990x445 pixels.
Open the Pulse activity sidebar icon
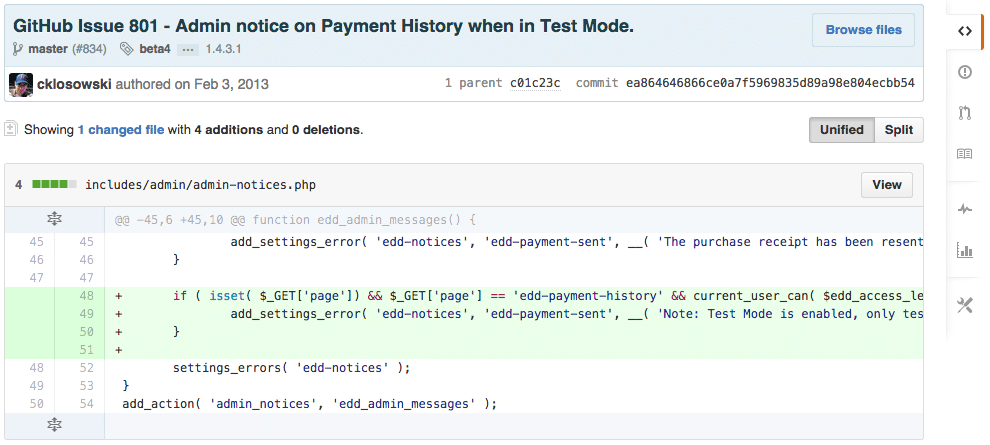click(x=964, y=210)
